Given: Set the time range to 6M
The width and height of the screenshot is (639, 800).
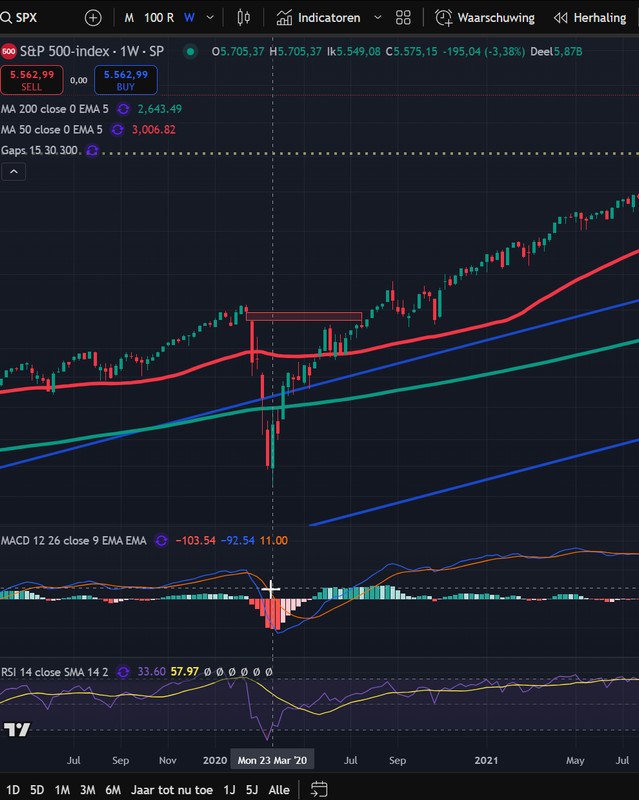Looking at the screenshot, I should point(113,790).
